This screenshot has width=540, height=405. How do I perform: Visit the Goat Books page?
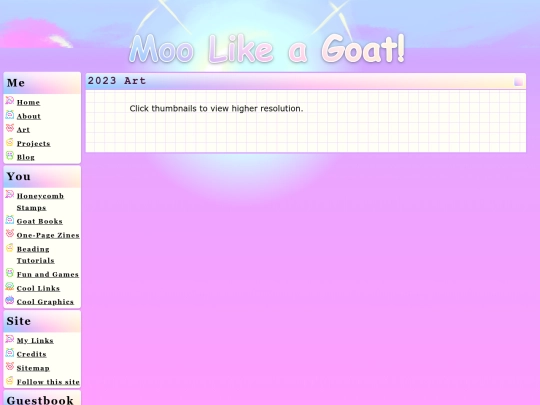click(40, 221)
